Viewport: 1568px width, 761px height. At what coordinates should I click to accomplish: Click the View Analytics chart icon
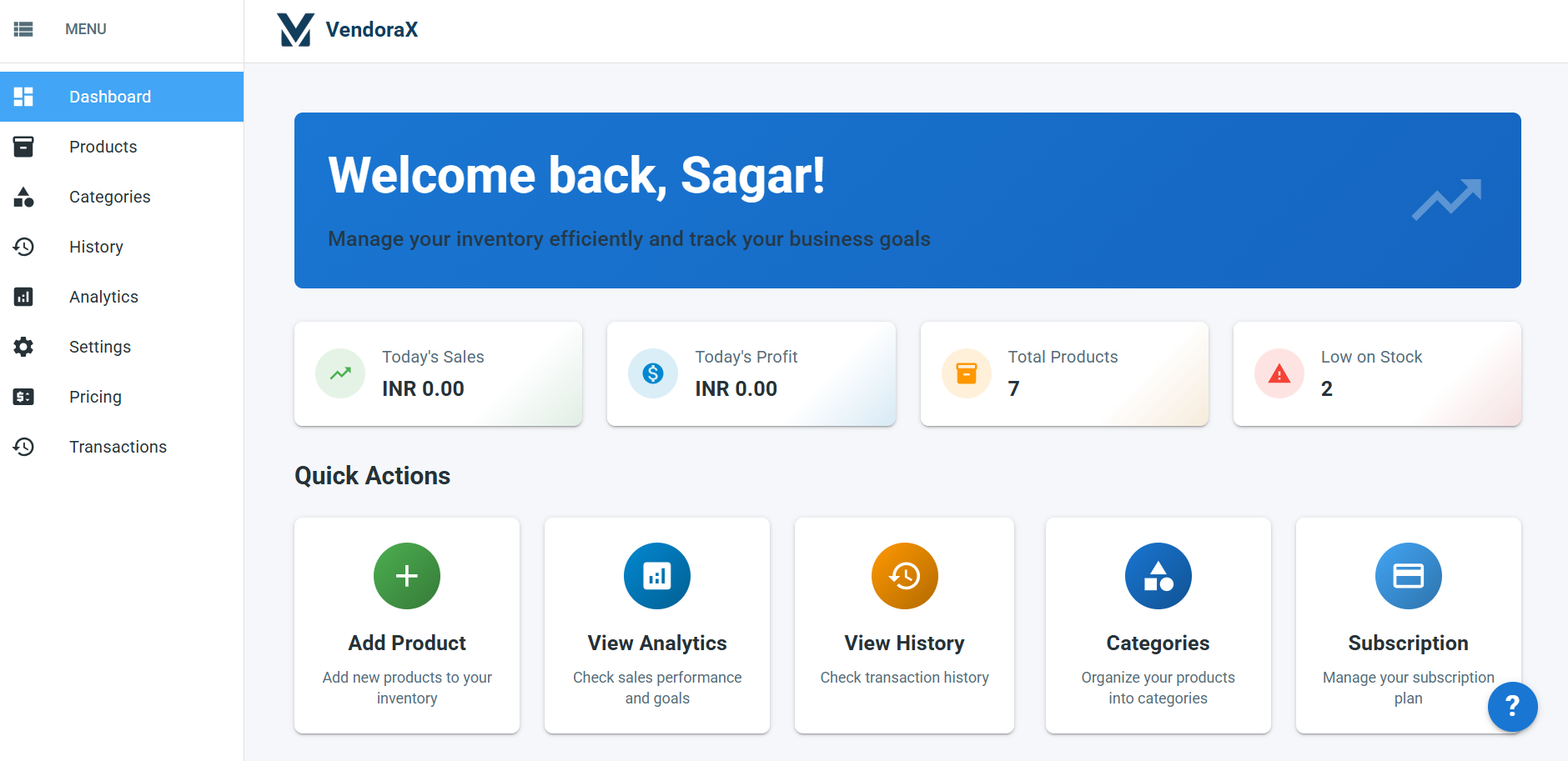coord(656,576)
